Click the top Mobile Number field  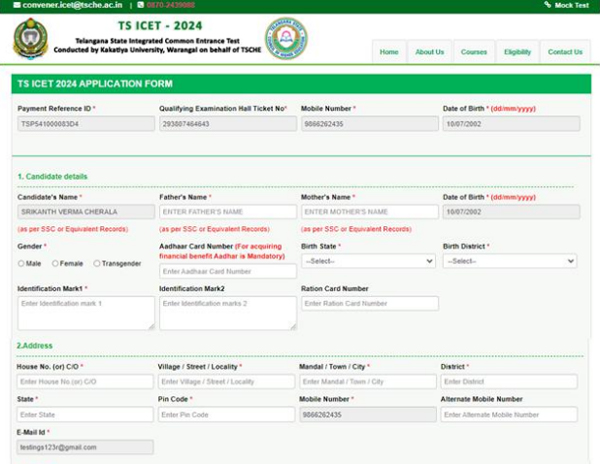pyautogui.click(x=370, y=124)
